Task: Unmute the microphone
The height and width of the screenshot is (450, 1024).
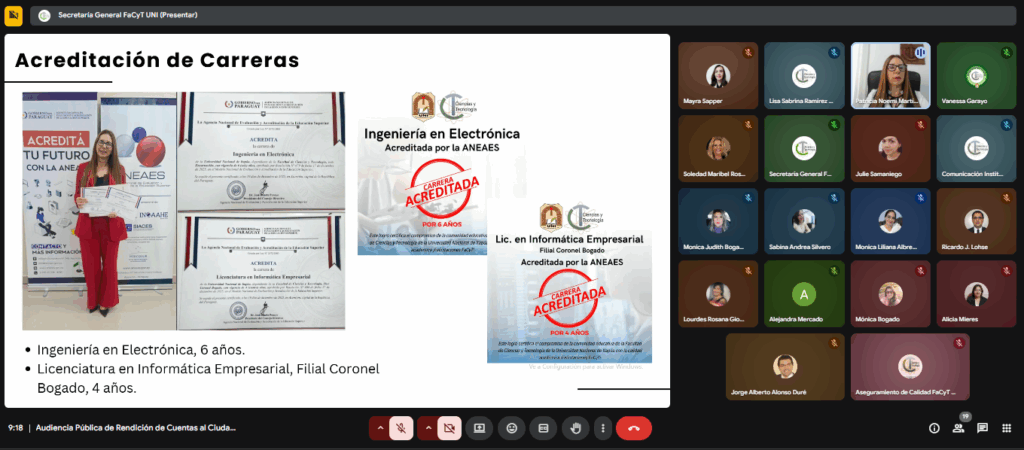Action: pyautogui.click(x=402, y=428)
